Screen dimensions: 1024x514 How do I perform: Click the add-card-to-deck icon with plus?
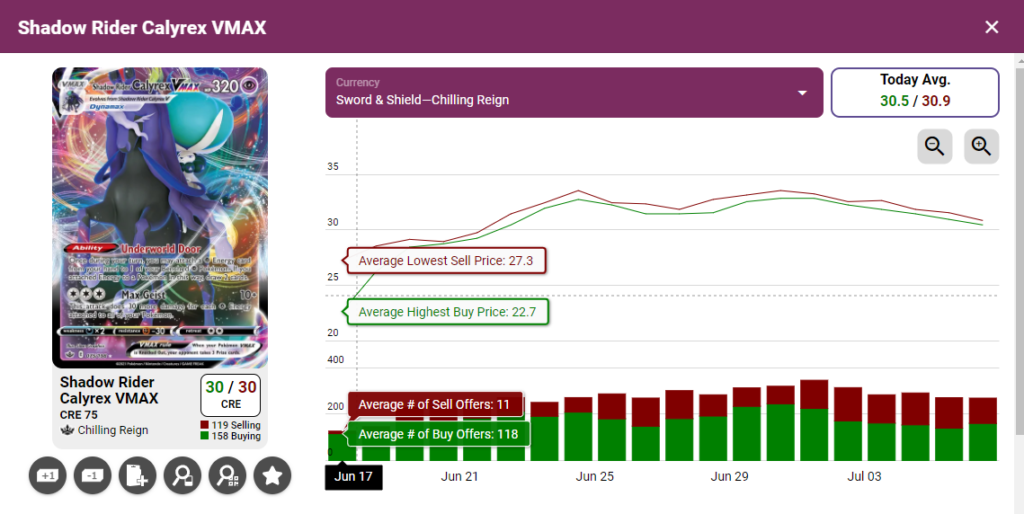point(137,475)
